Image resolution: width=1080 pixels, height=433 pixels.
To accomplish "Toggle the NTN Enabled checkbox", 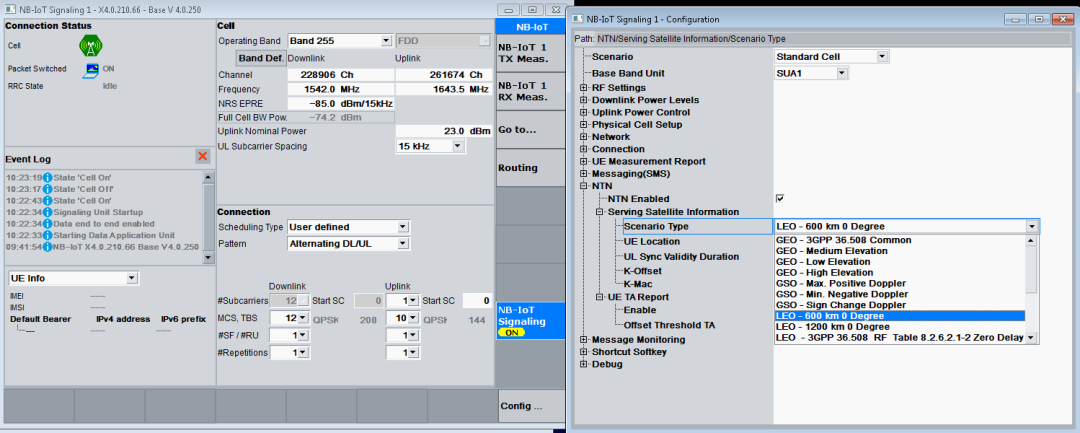I will click(x=780, y=199).
